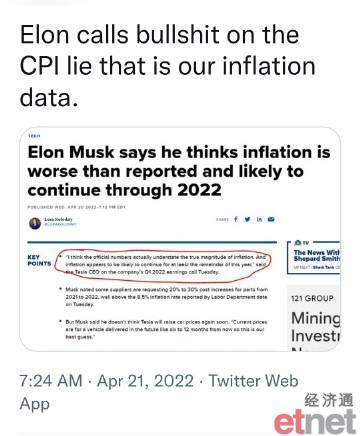Screen dimensions: 360x436
Task: Click the KEY POINTS heading
Action: pos(39,260)
